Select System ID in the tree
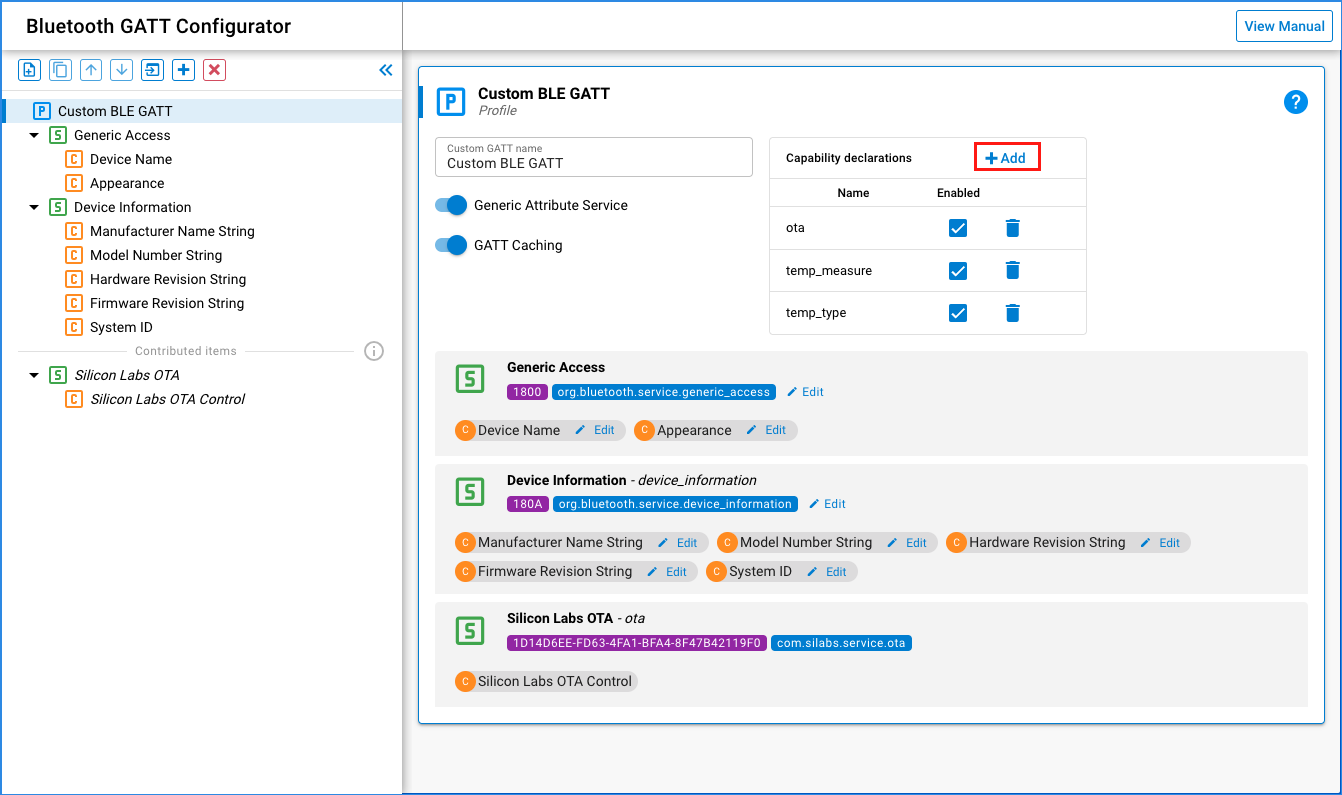The image size is (1342, 795). click(121, 327)
